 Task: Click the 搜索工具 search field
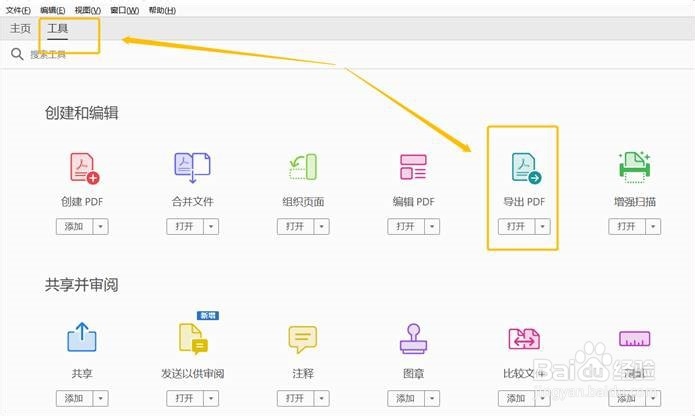click(x=48, y=54)
